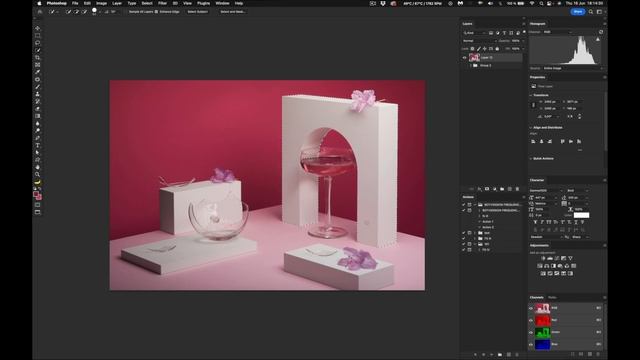Click Faux Bold in Character panel
Image resolution: width=640 pixels, height=360 pixels.
[x=535, y=222]
